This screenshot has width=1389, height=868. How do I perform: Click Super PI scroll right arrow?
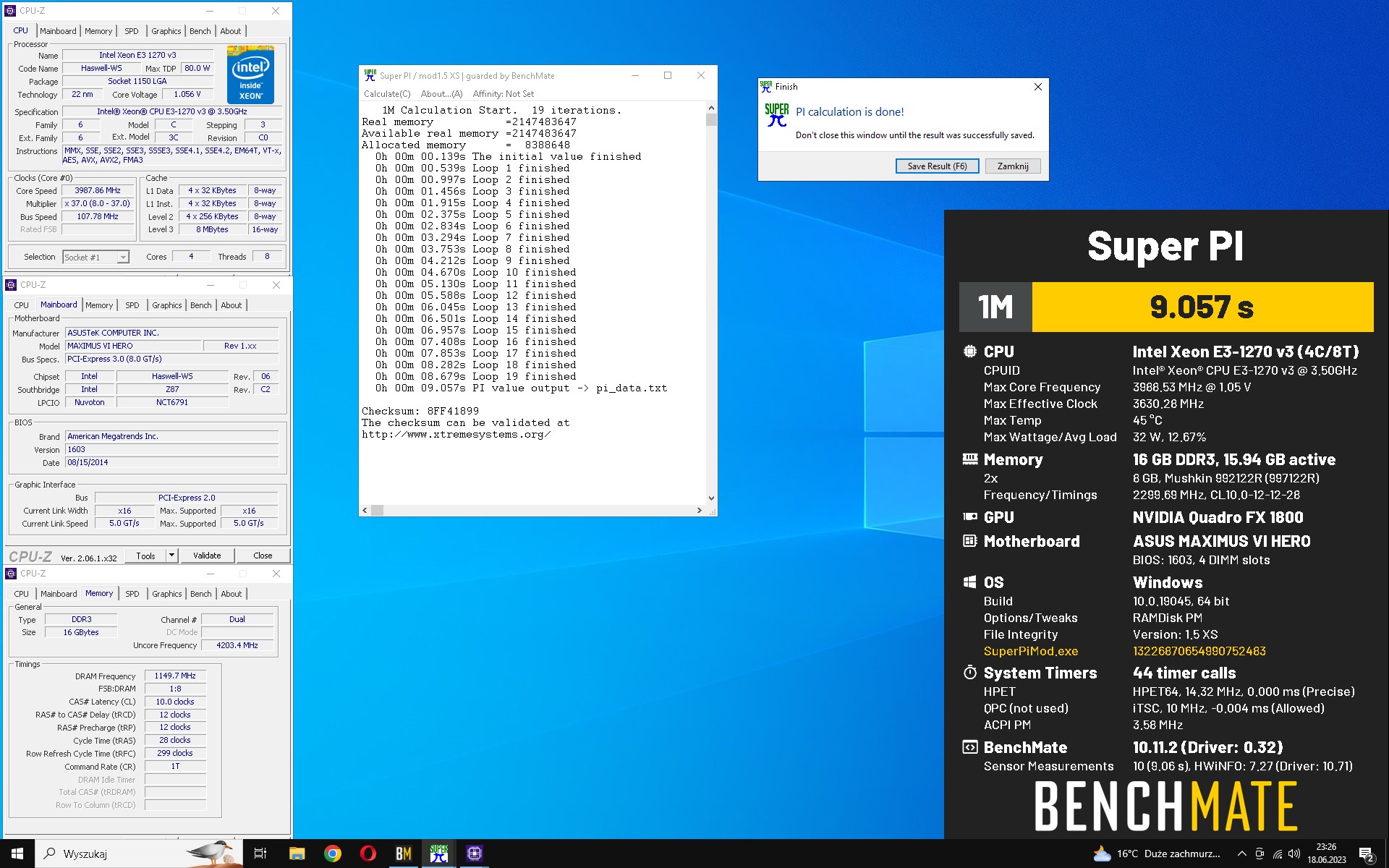tap(699, 510)
